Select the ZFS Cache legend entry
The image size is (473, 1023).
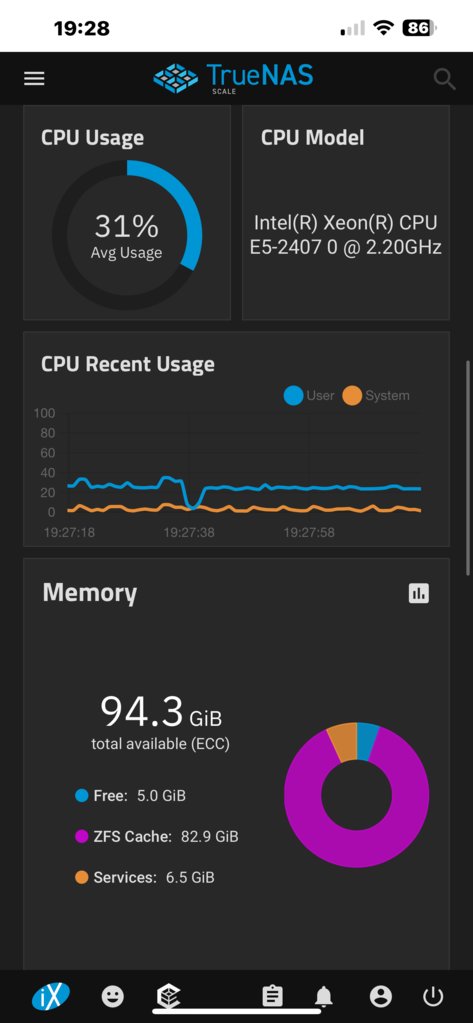pyautogui.click(x=157, y=836)
